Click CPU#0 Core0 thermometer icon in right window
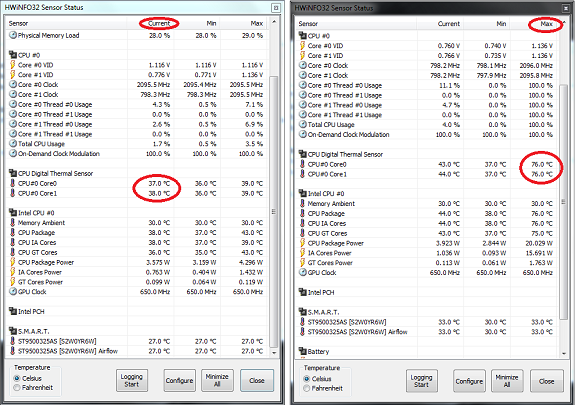Image resolution: width=575 pixels, height=405 pixels. click(303, 164)
